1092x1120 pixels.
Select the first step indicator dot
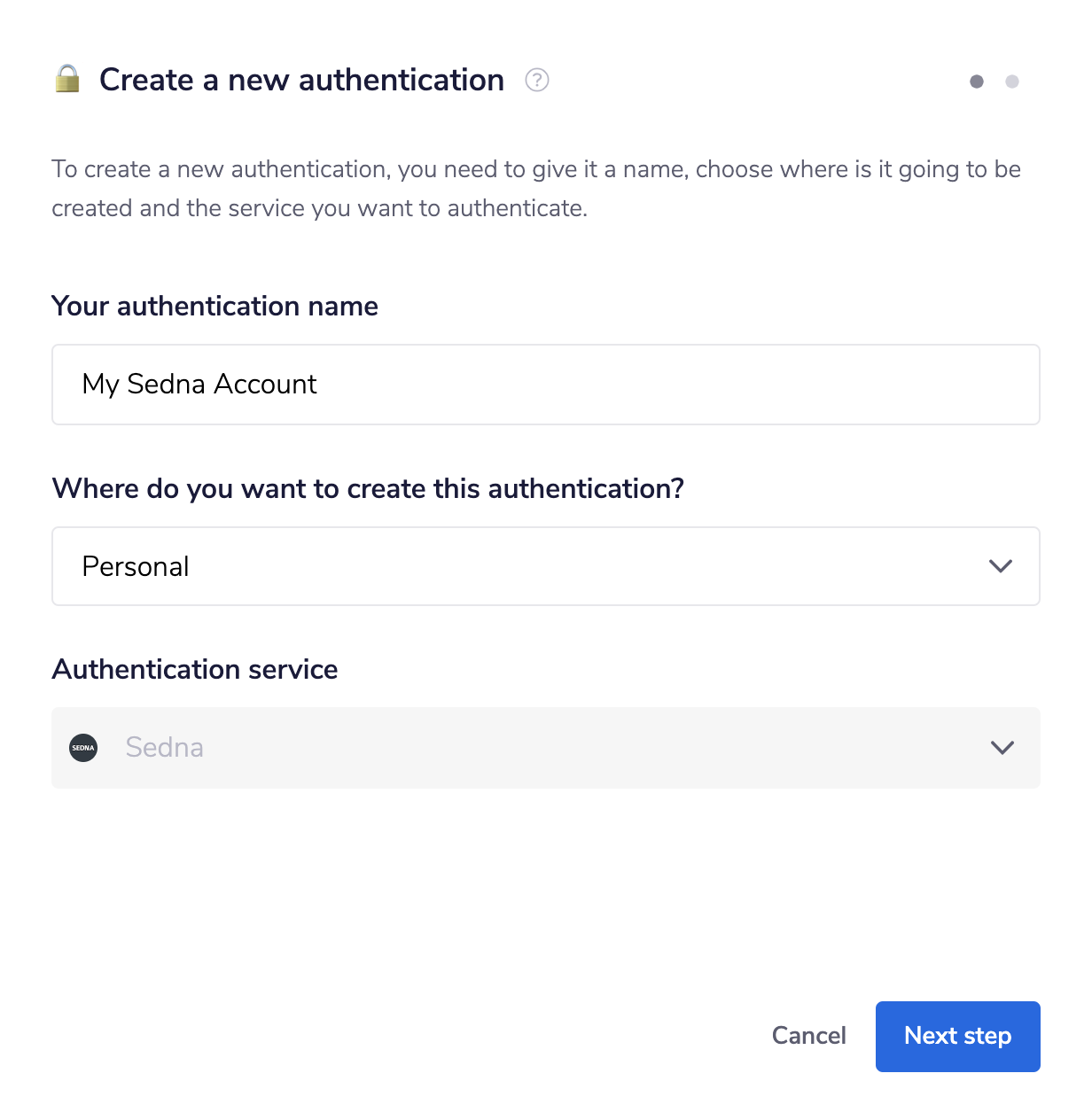pyautogui.click(x=977, y=82)
